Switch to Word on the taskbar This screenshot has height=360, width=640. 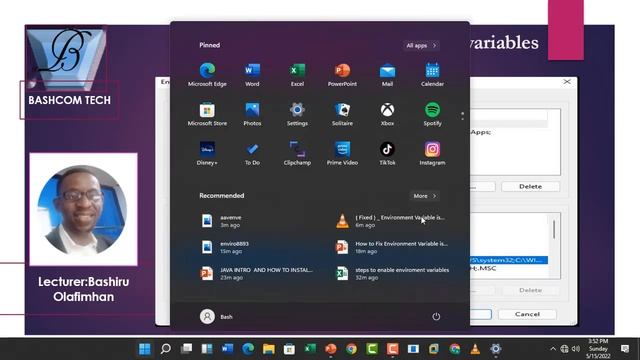pyautogui.click(x=227, y=349)
